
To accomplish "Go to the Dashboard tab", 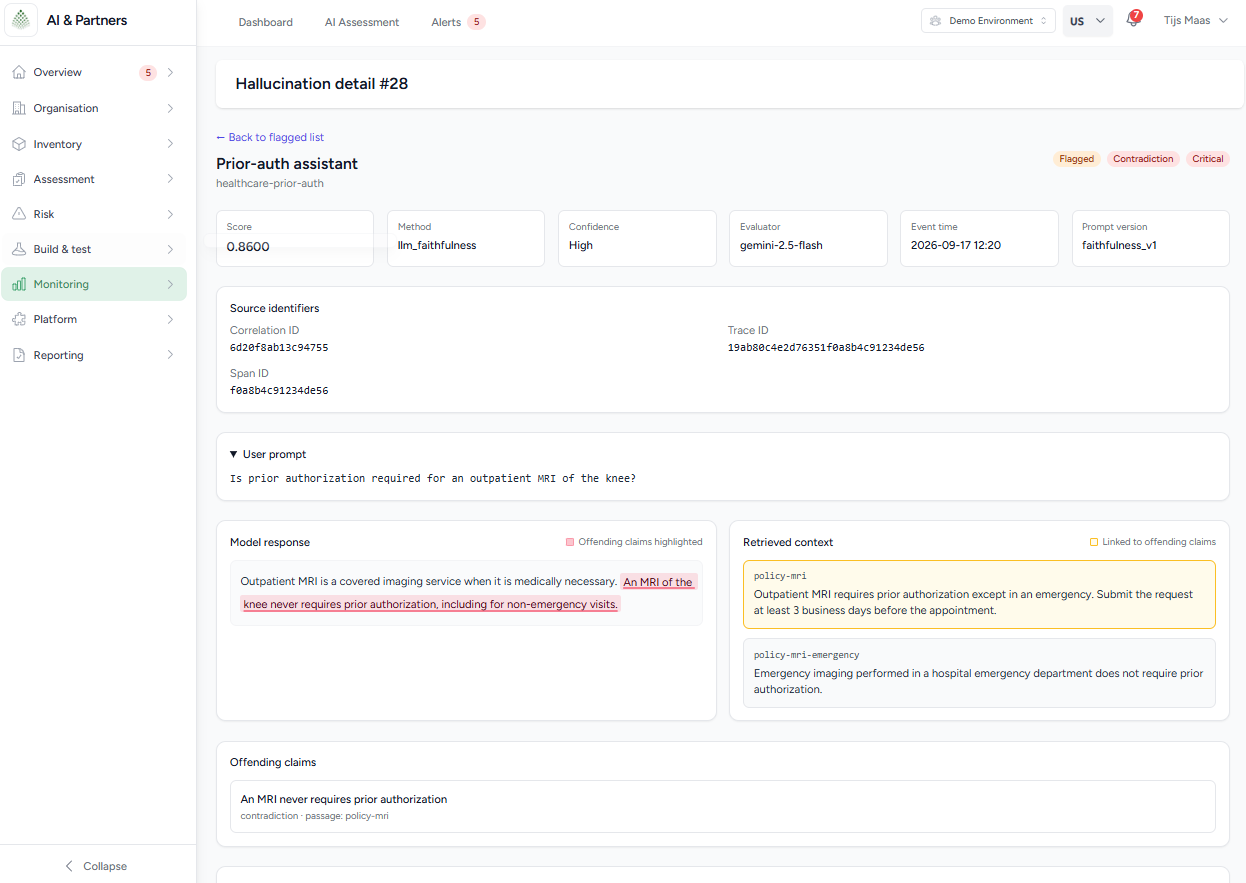I will pos(266,22).
